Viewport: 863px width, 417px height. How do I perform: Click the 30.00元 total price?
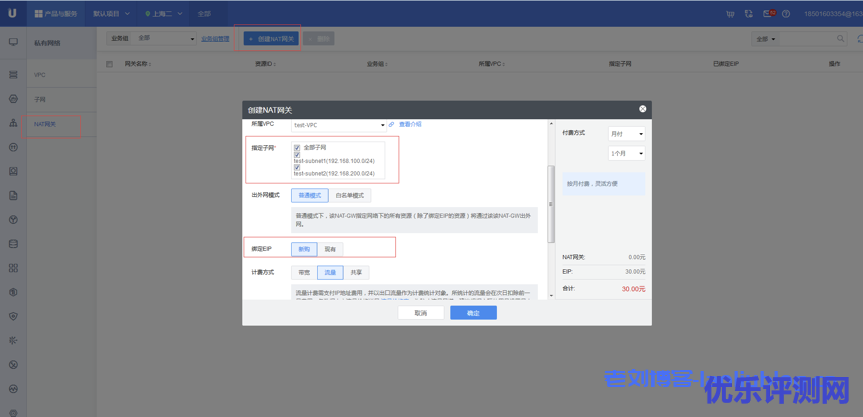[x=633, y=289]
